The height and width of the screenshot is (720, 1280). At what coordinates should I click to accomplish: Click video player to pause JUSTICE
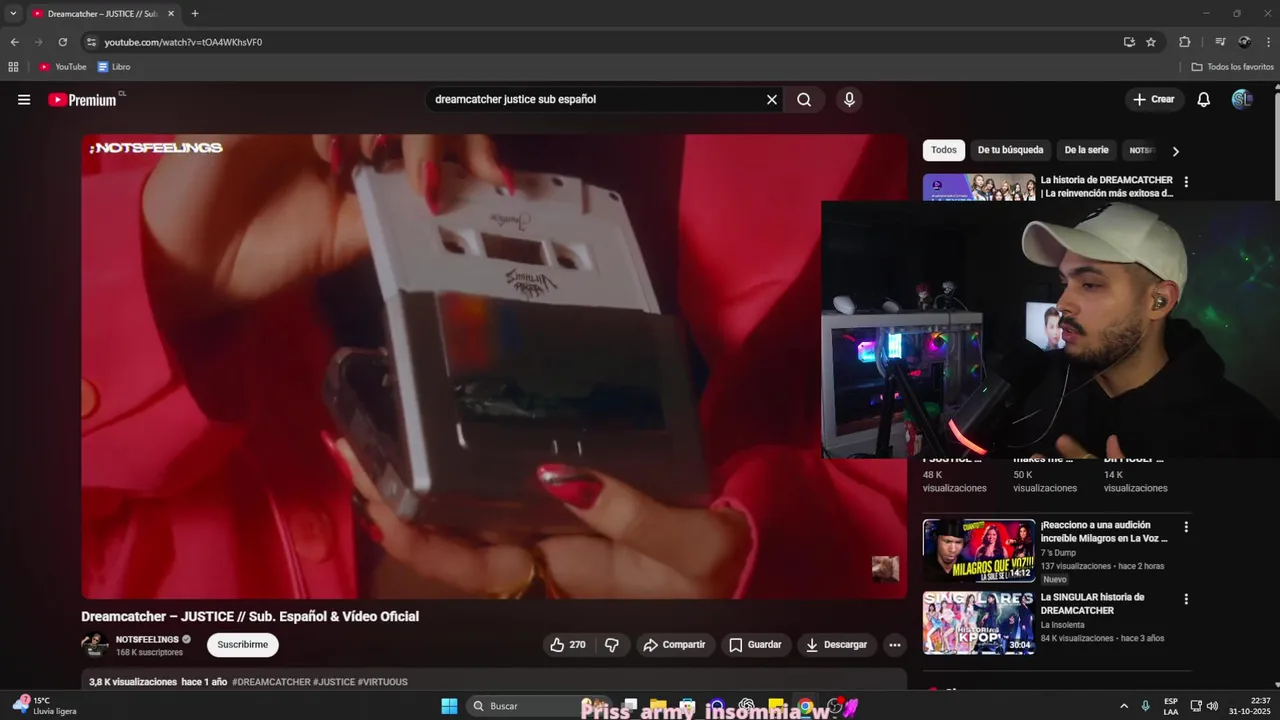click(x=494, y=366)
